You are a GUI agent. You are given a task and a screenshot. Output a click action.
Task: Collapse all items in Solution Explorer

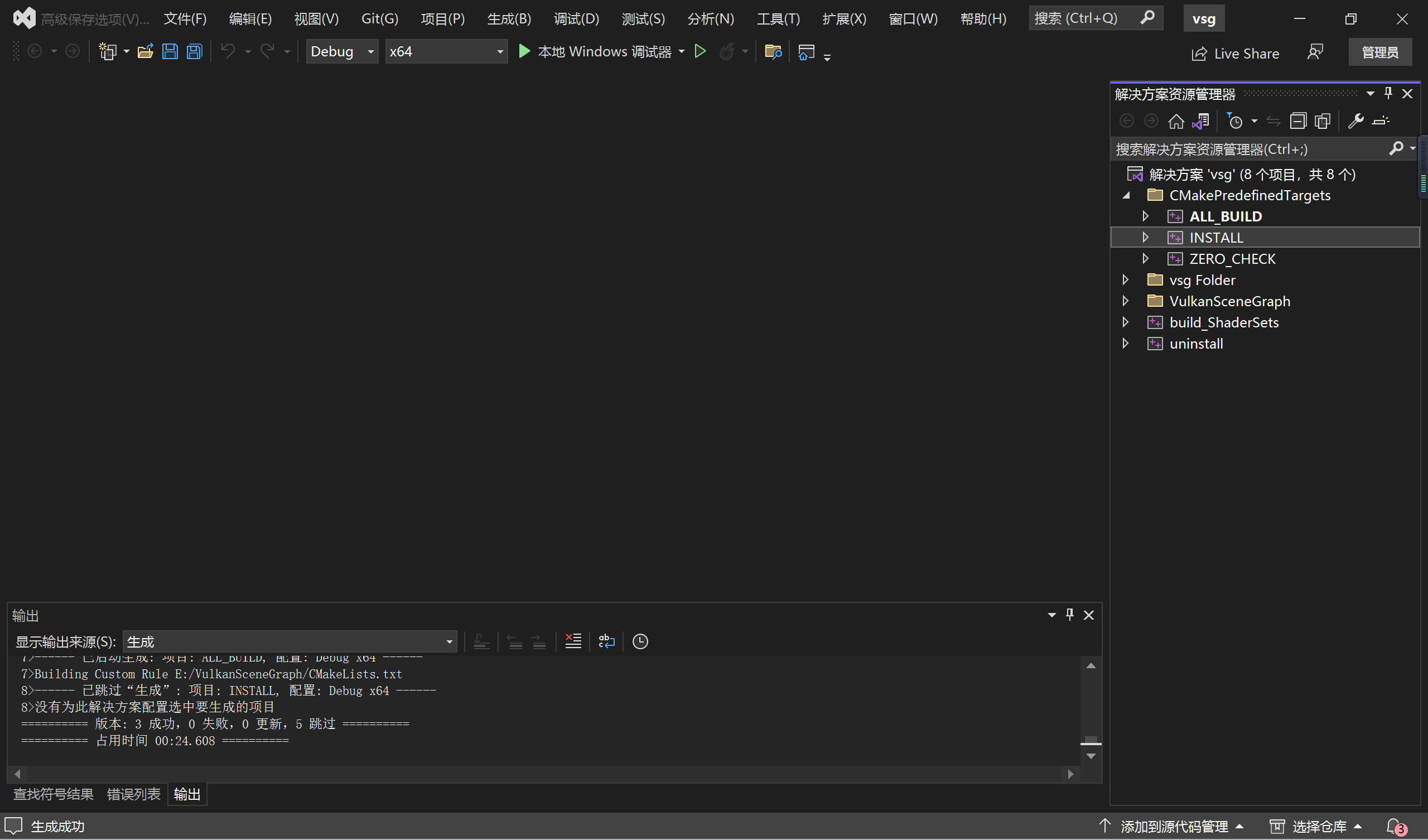(x=1298, y=120)
